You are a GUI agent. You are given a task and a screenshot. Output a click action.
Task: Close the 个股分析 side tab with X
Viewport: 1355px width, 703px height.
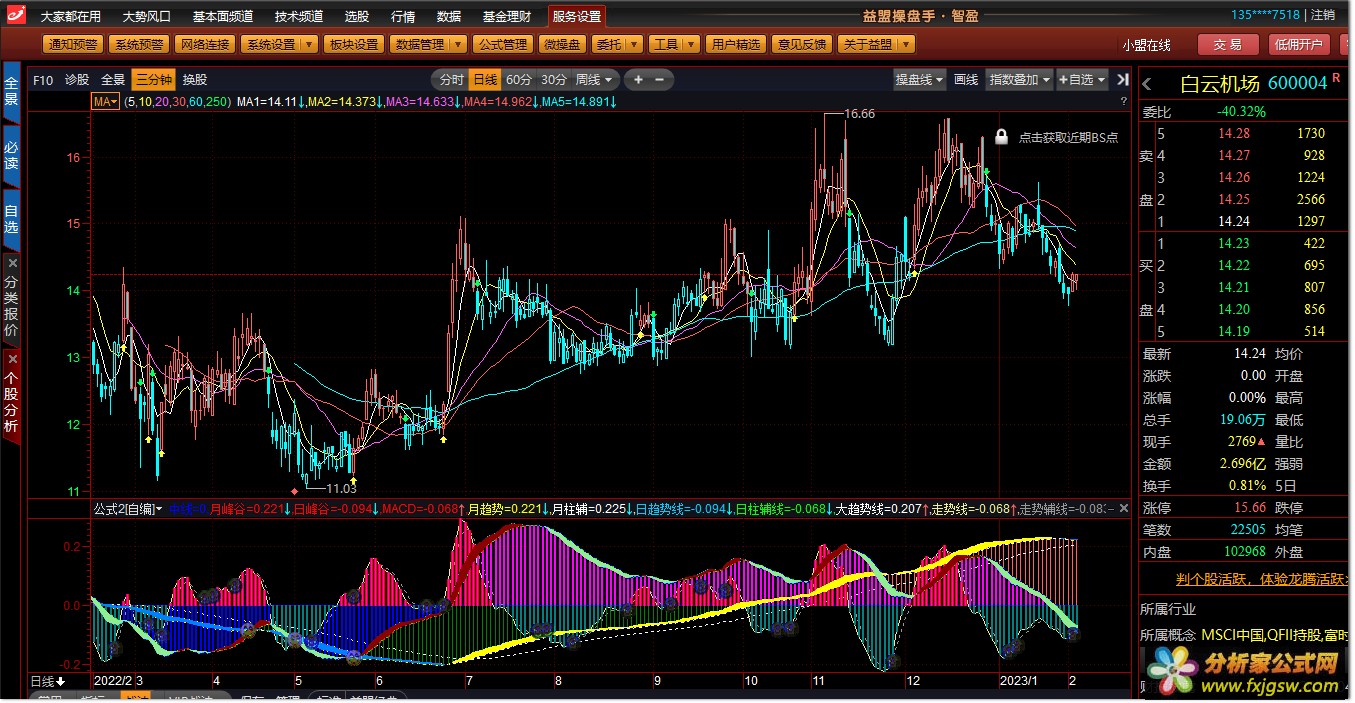click(12, 358)
